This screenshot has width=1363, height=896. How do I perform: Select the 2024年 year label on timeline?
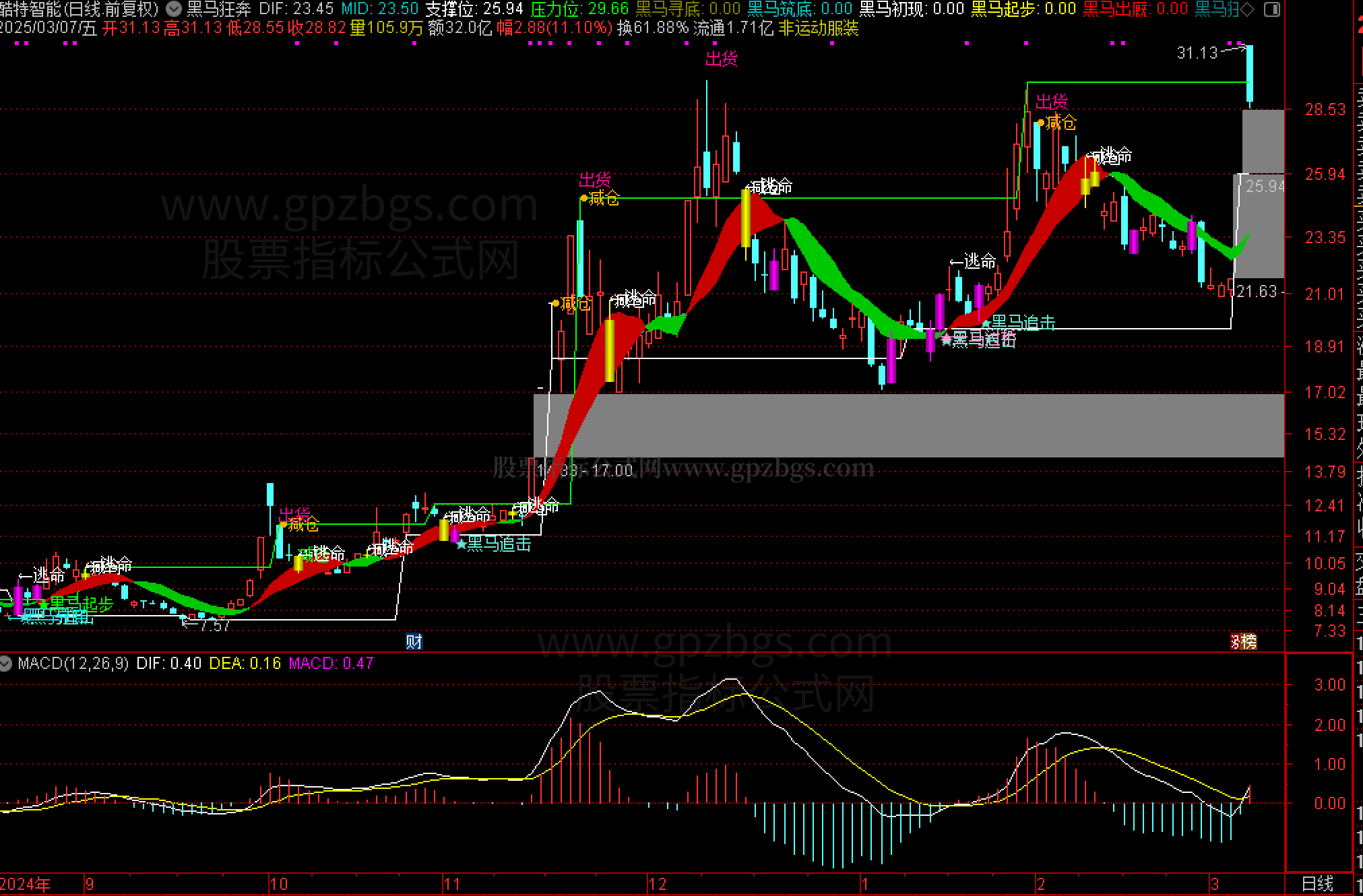click(26, 884)
